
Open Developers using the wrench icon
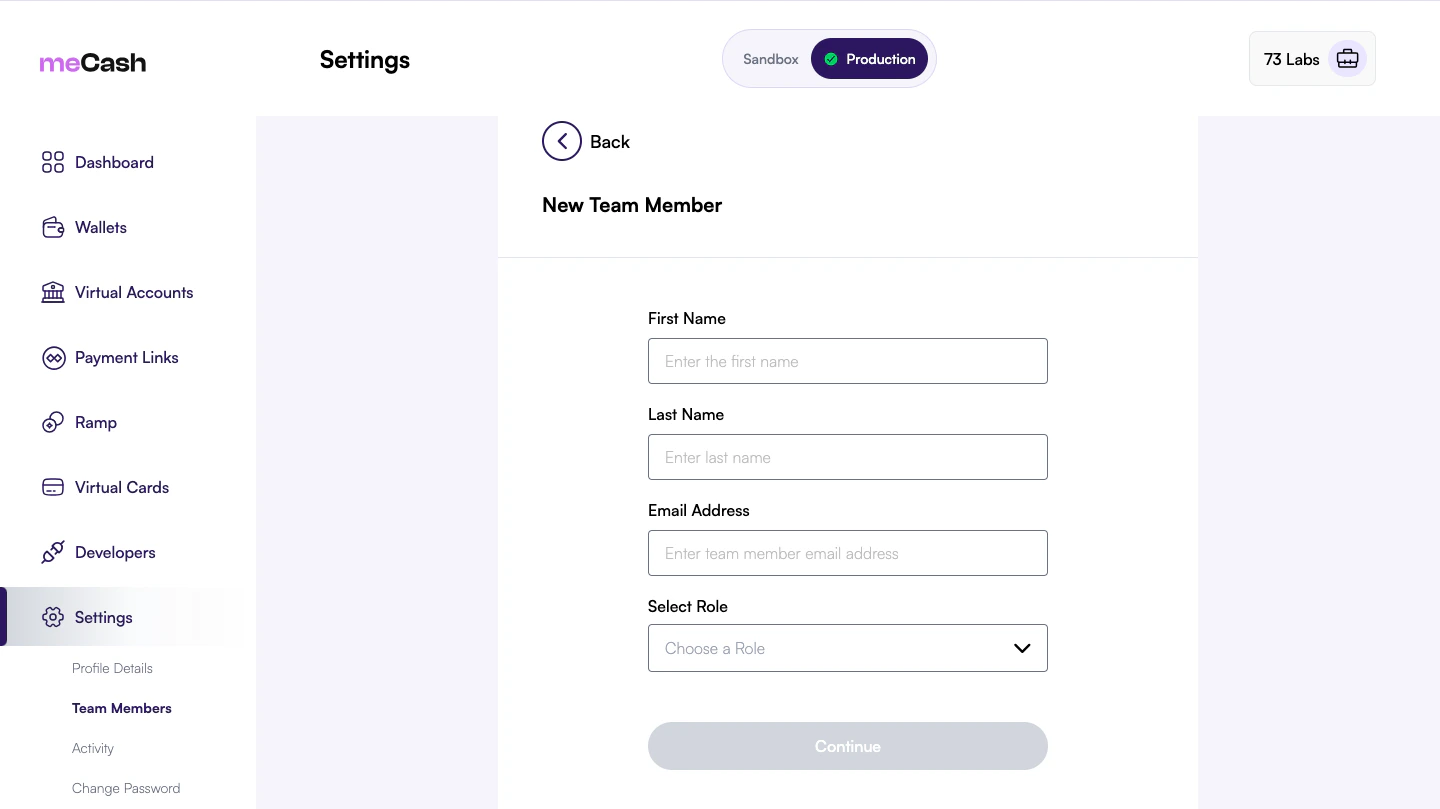[53, 552]
